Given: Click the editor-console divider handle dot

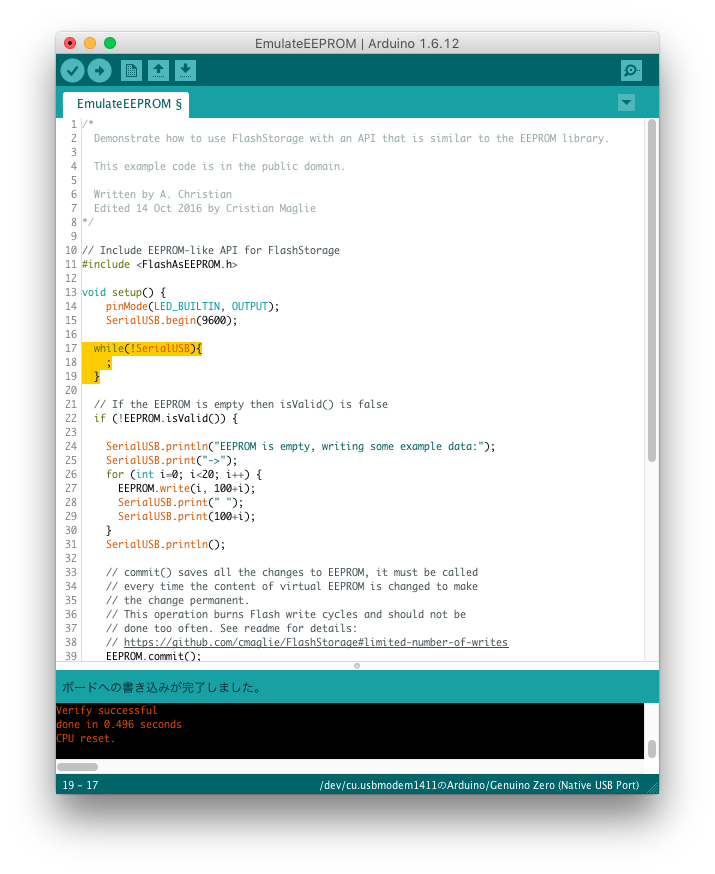Looking at the screenshot, I should 357,666.
